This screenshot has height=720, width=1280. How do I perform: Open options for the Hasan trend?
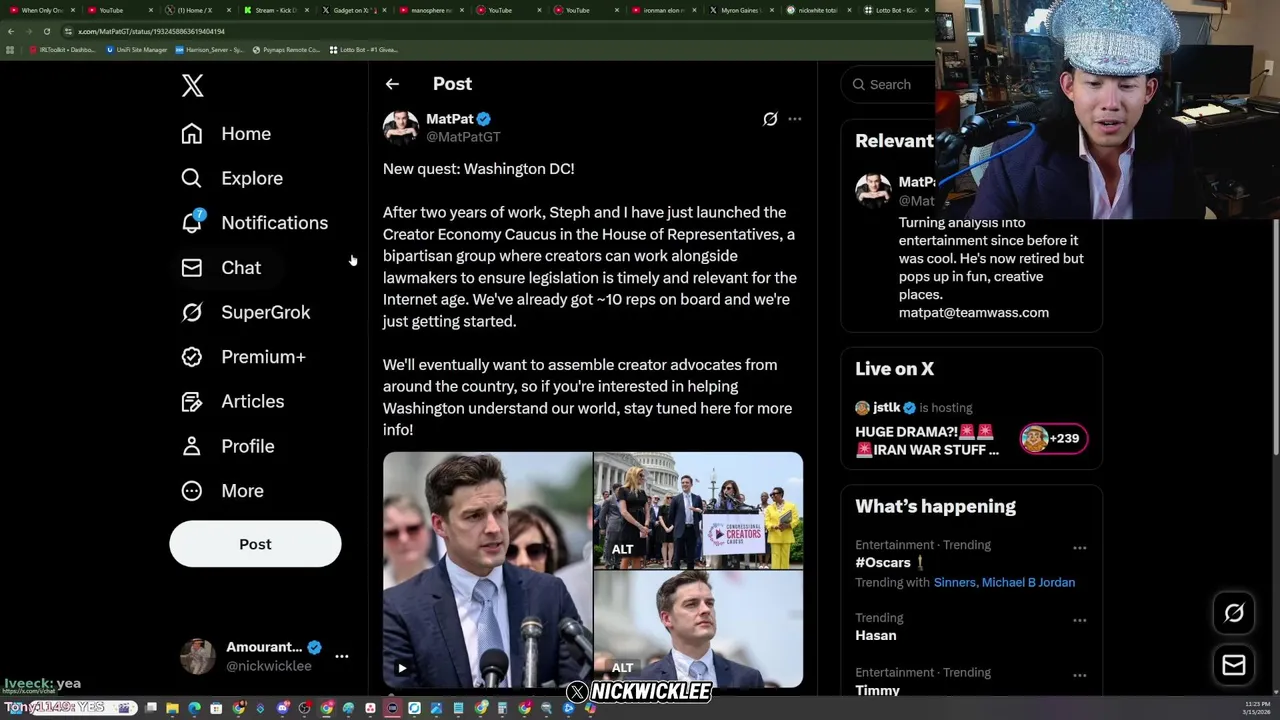pos(1079,621)
